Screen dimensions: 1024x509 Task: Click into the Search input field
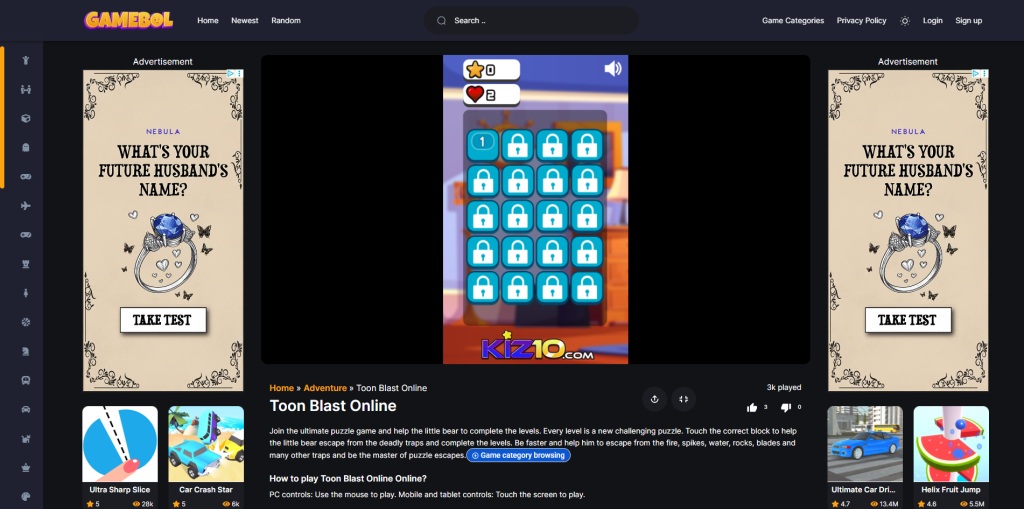coord(531,20)
